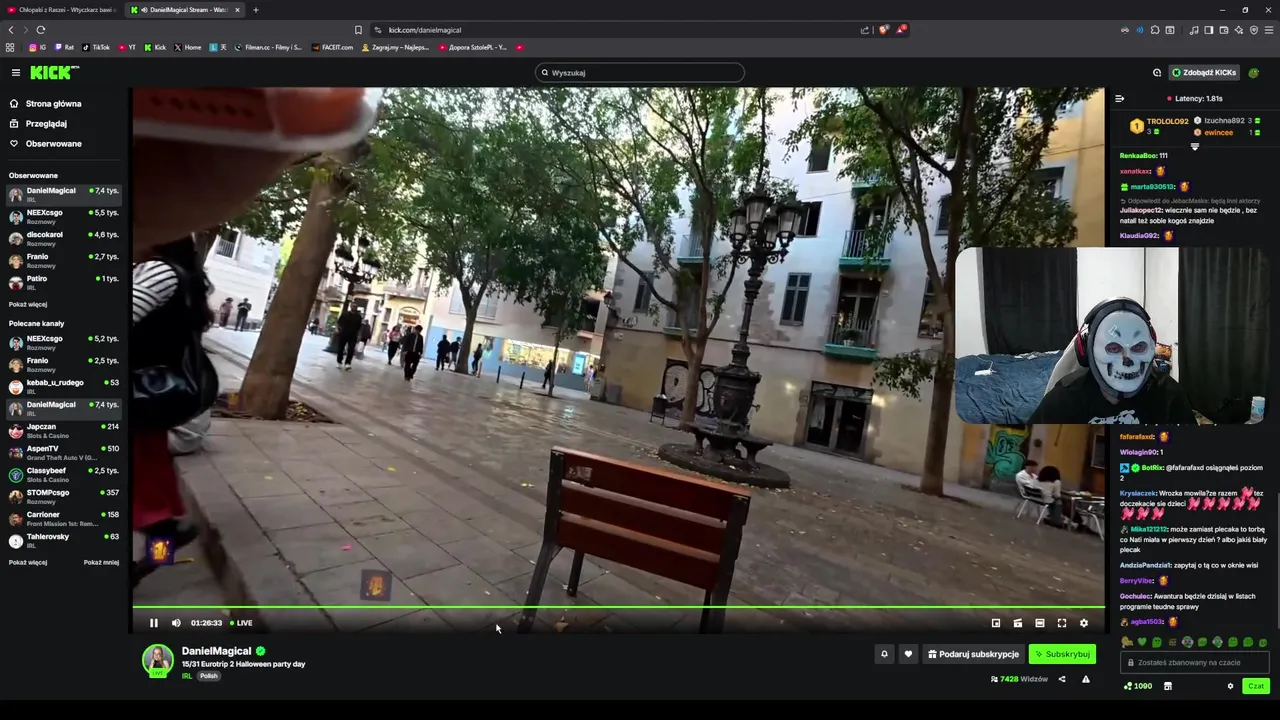
Task: Open the Brave Shields lion icon
Action: click(x=882, y=30)
